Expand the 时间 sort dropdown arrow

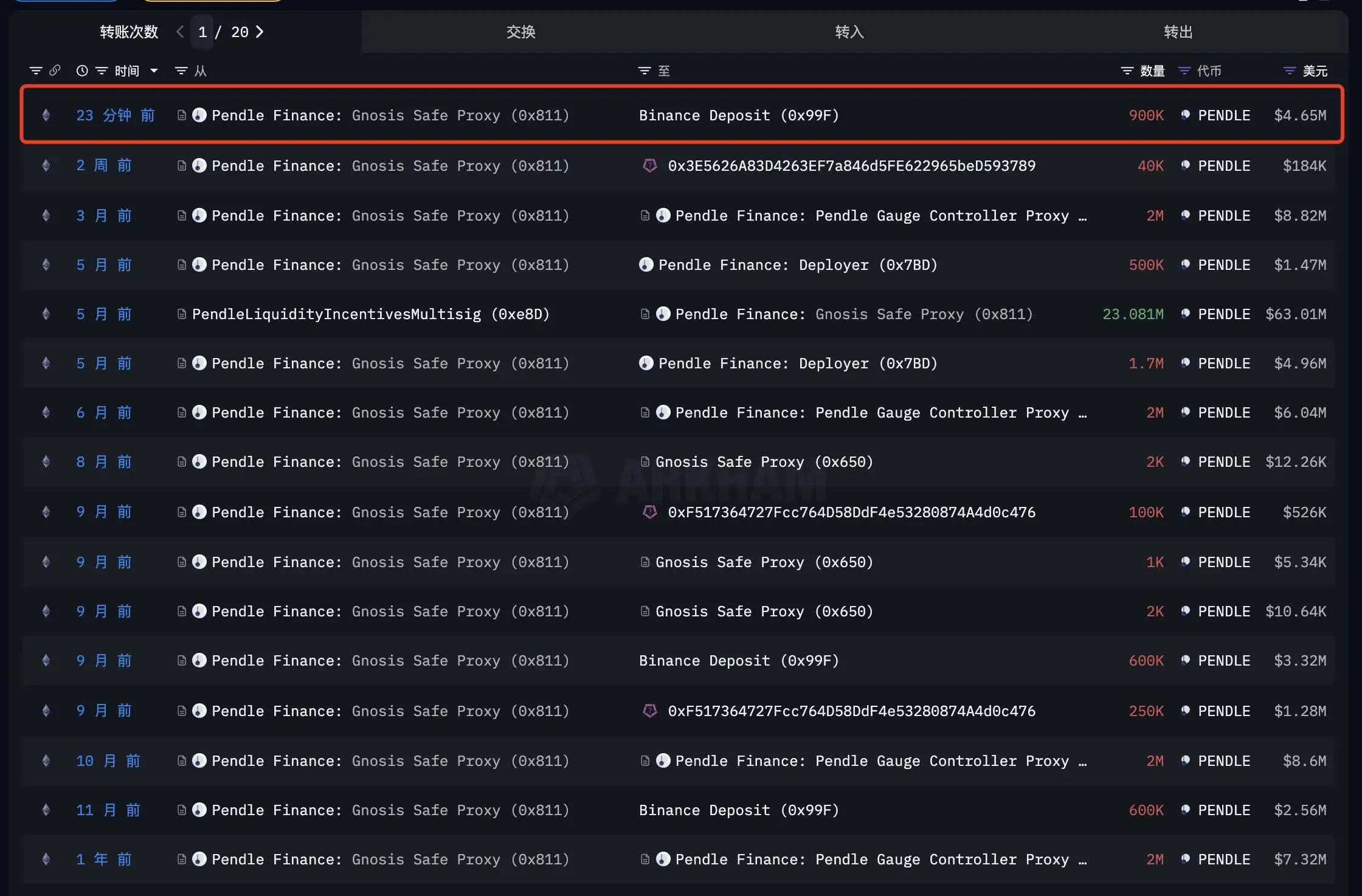point(154,71)
